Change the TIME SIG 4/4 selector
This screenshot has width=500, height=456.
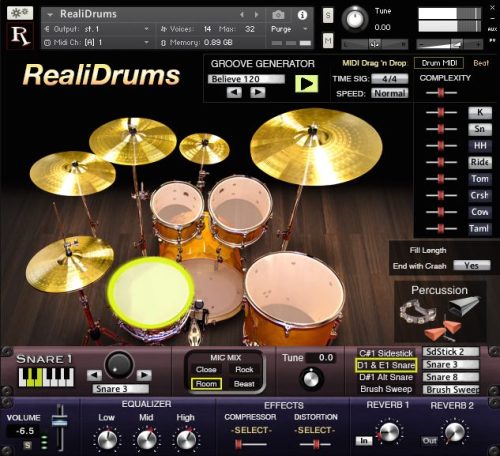[390, 79]
